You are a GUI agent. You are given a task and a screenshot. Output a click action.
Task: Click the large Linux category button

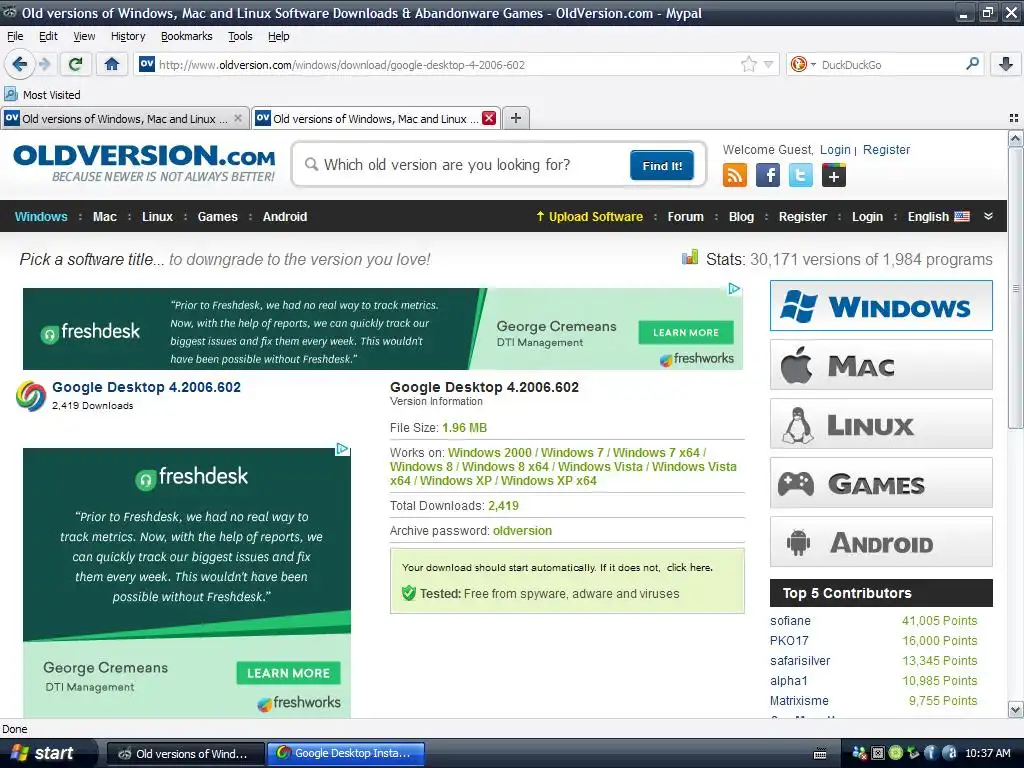point(881,424)
